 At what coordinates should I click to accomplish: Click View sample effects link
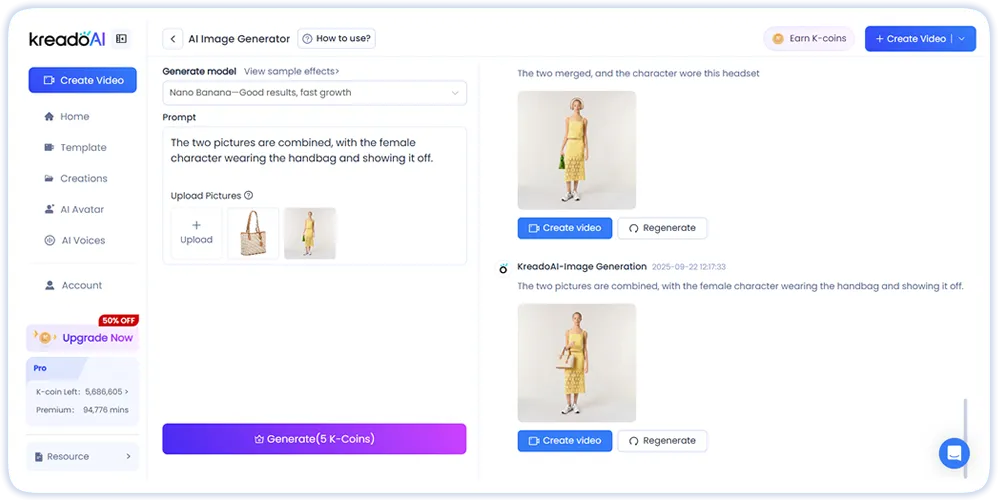(291, 71)
